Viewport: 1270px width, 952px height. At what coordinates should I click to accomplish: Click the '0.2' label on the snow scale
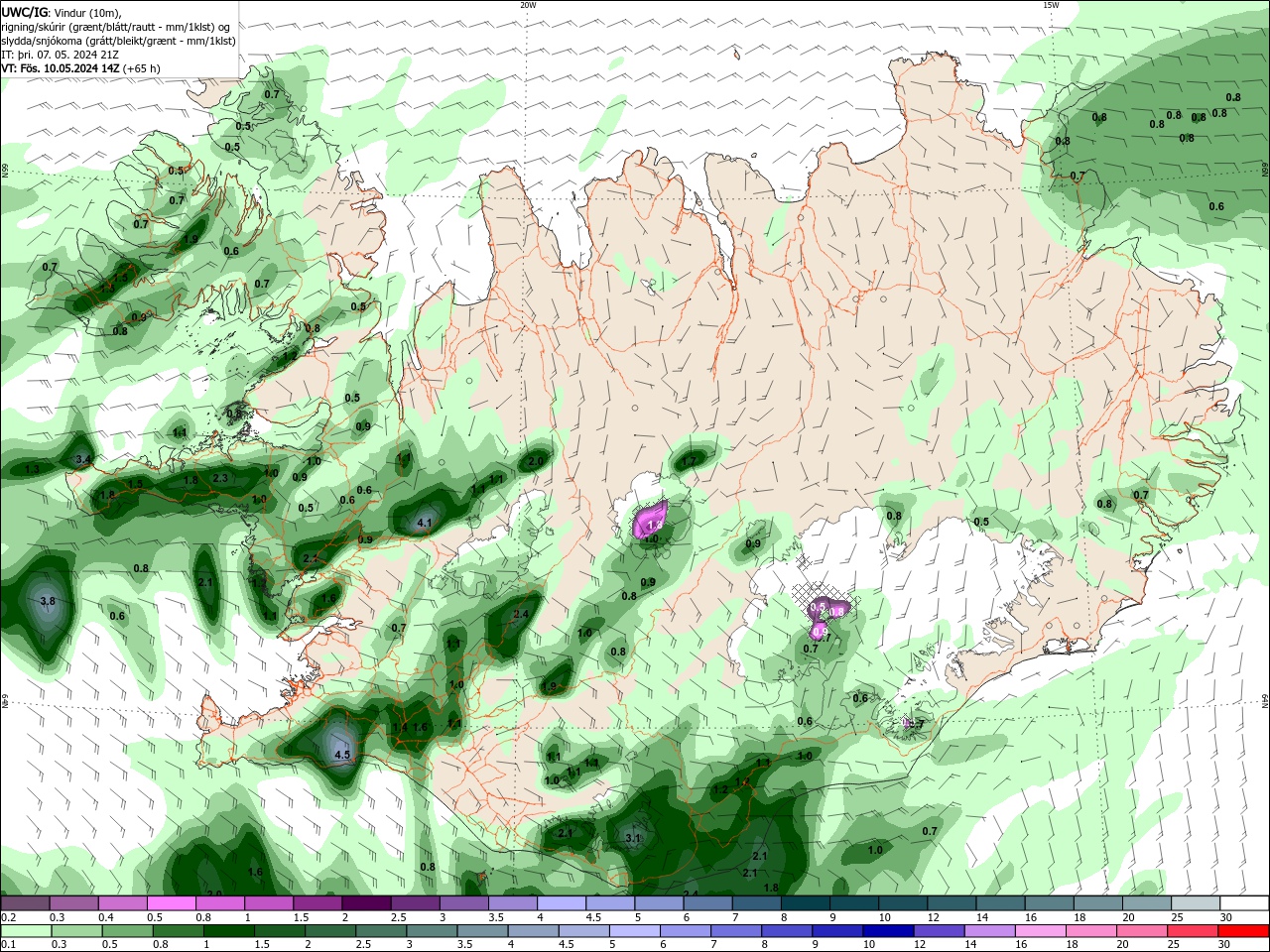pos(8,917)
